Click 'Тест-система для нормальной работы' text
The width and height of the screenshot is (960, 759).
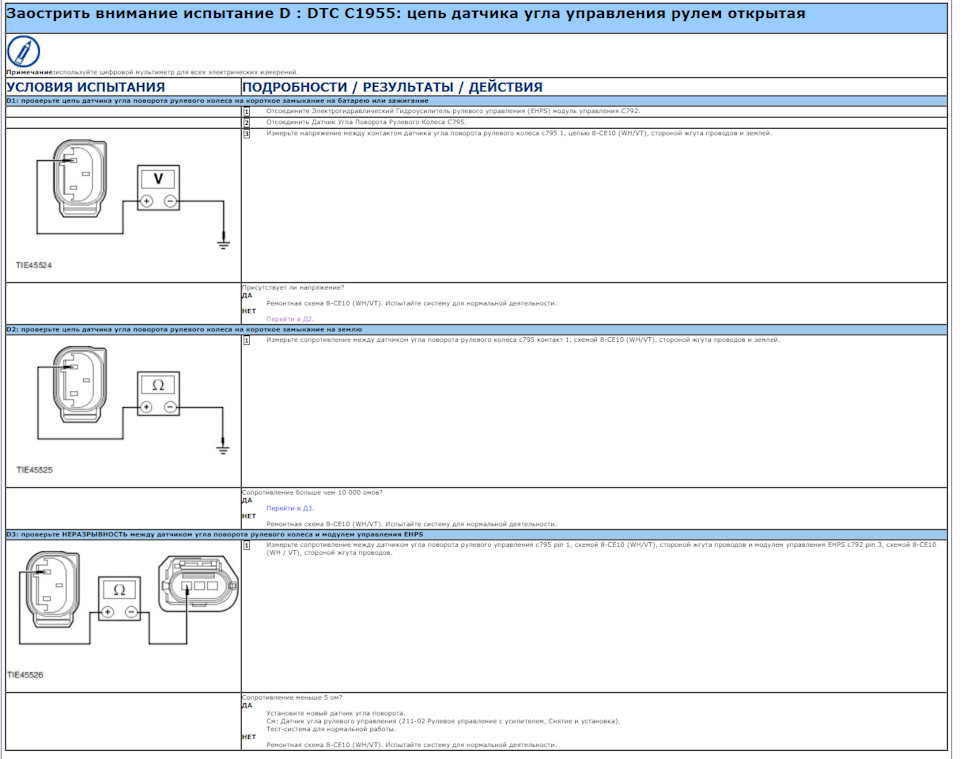coord(331,729)
